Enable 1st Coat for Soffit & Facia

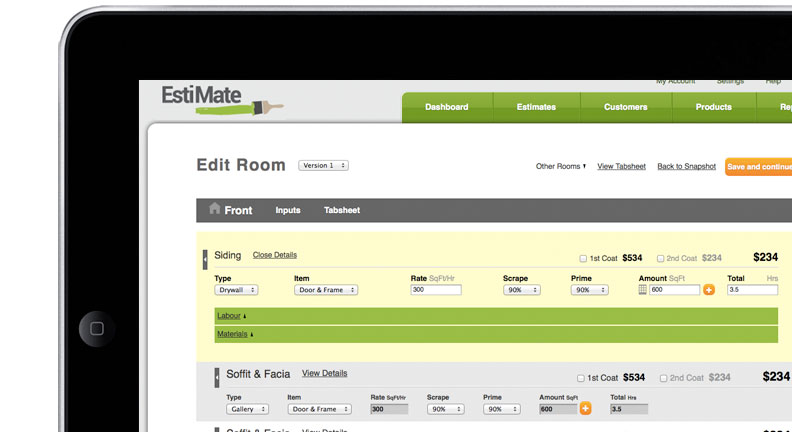pos(582,378)
